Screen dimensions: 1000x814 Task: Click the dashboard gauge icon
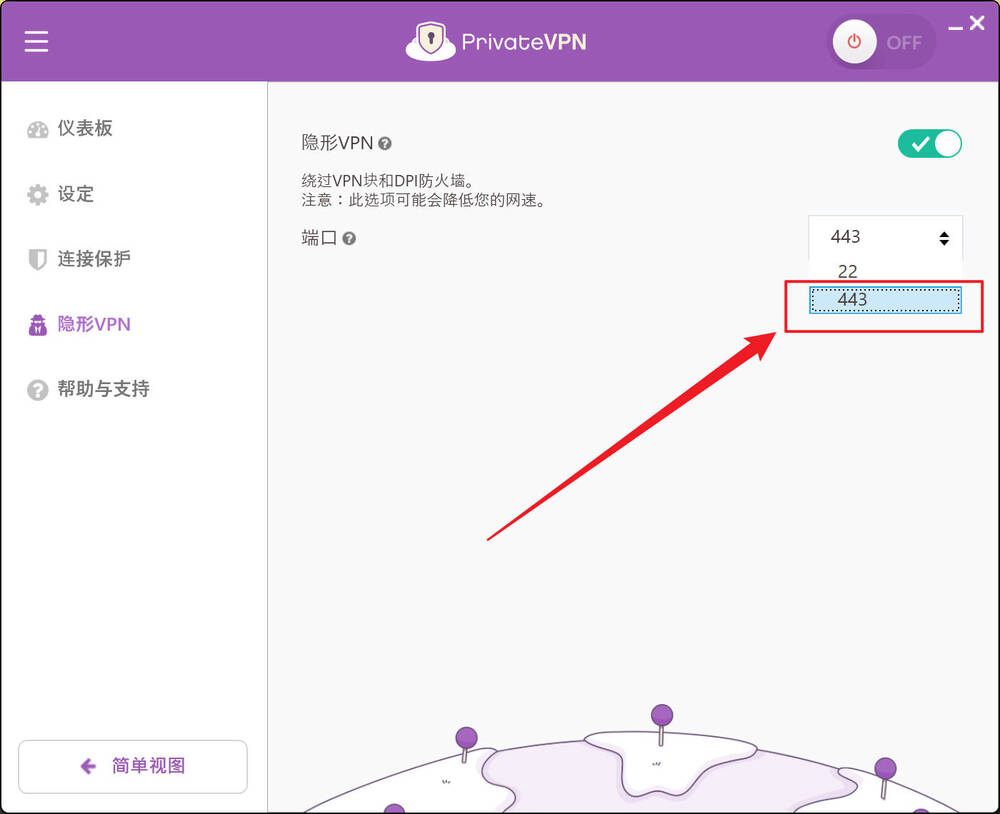click(38, 130)
